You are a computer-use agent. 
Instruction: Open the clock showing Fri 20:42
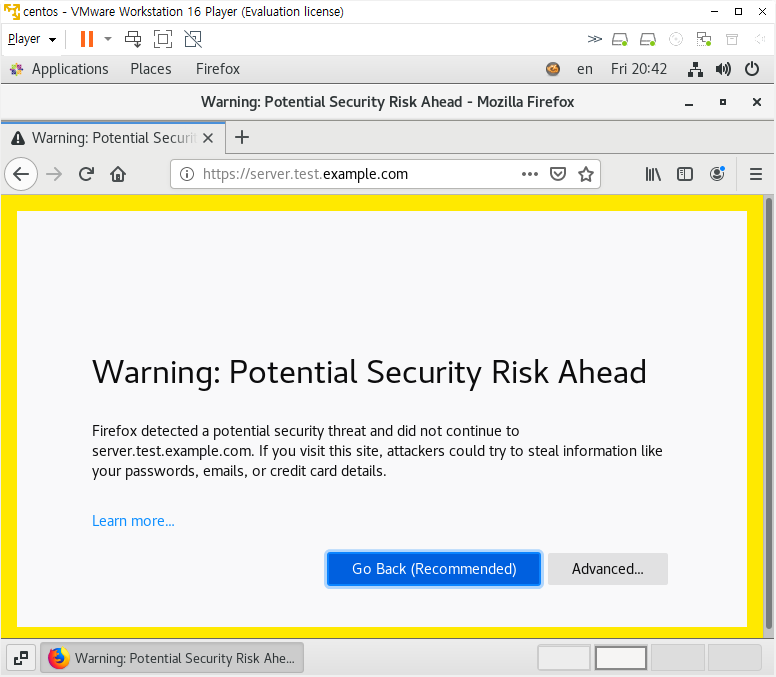tap(639, 69)
